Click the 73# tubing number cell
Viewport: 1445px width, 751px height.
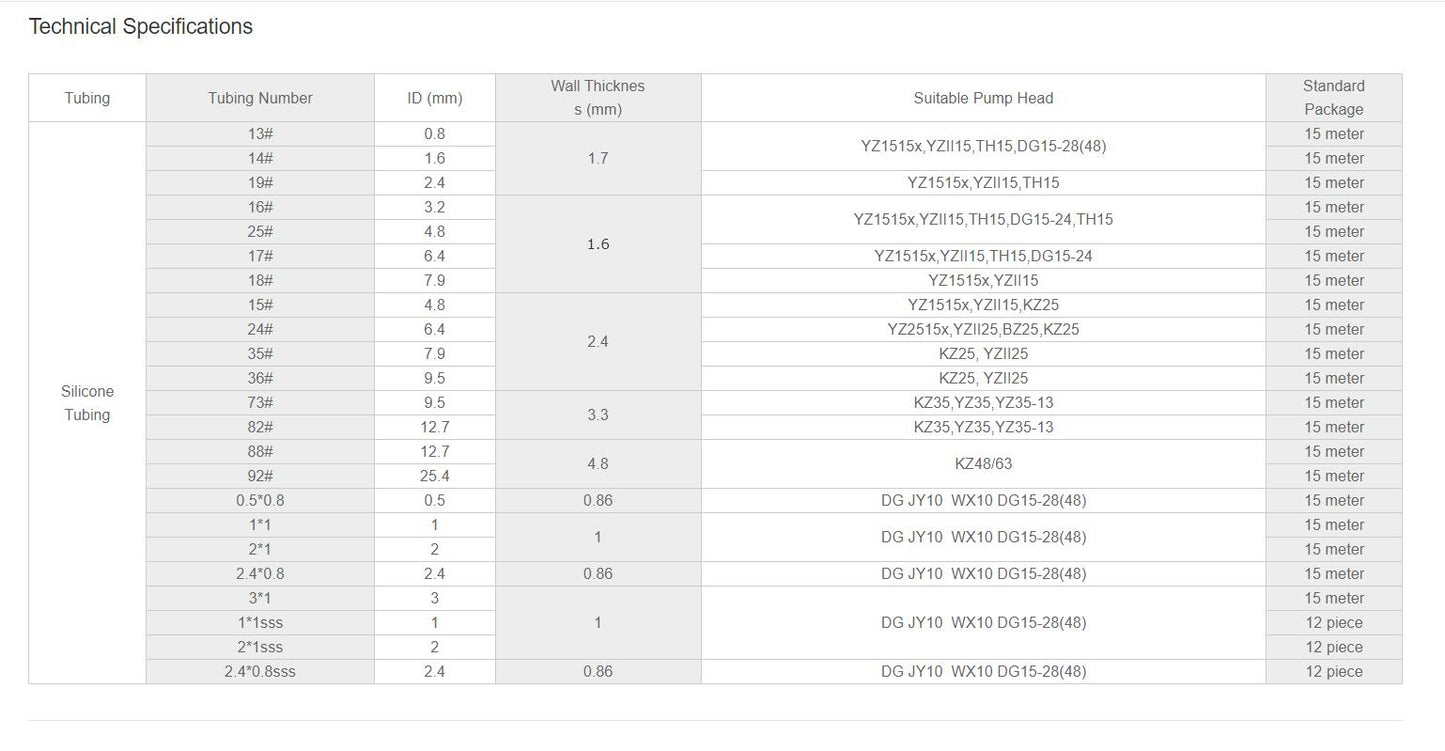pyautogui.click(x=260, y=403)
